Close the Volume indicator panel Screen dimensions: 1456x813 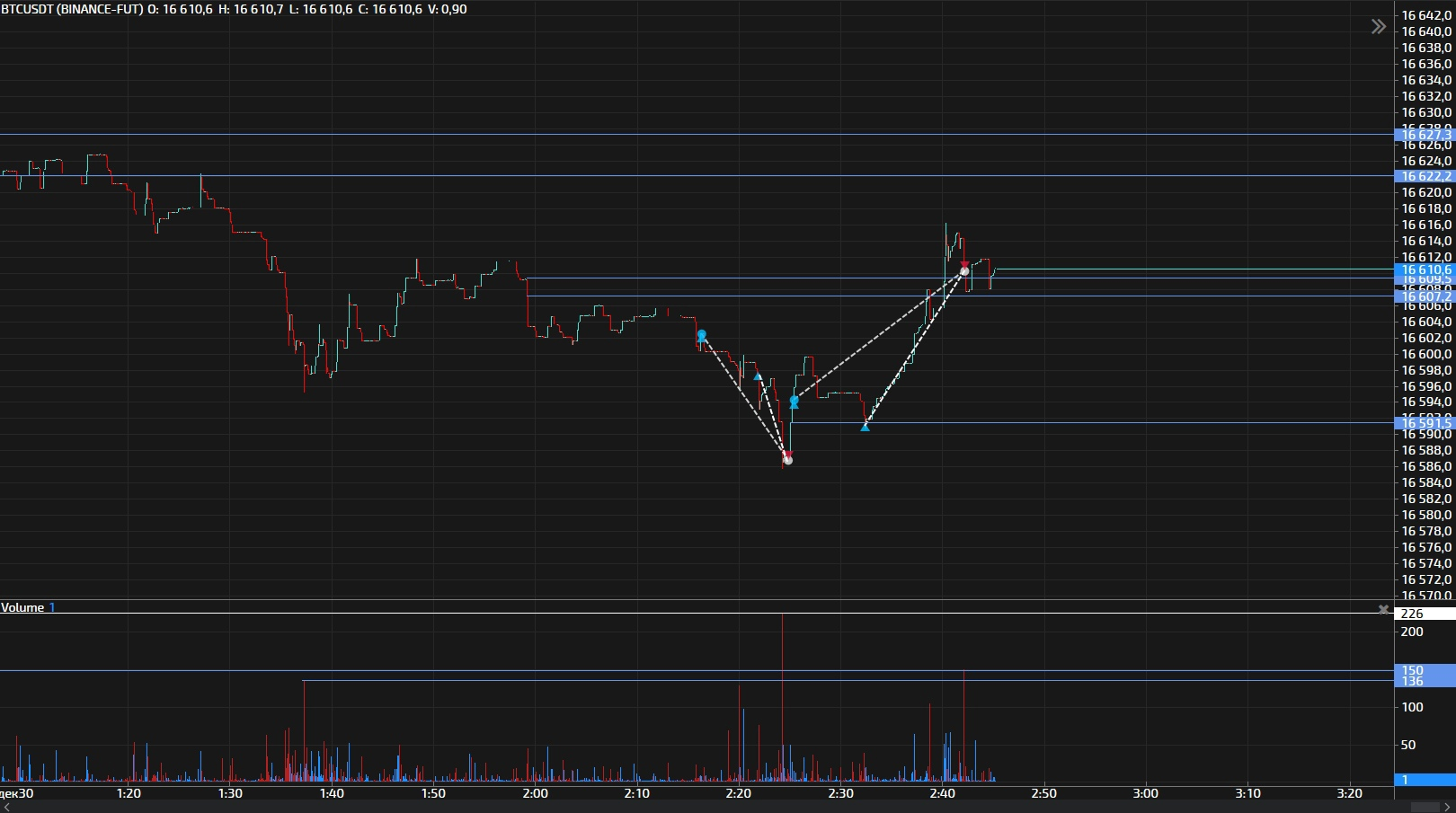coord(1383,609)
